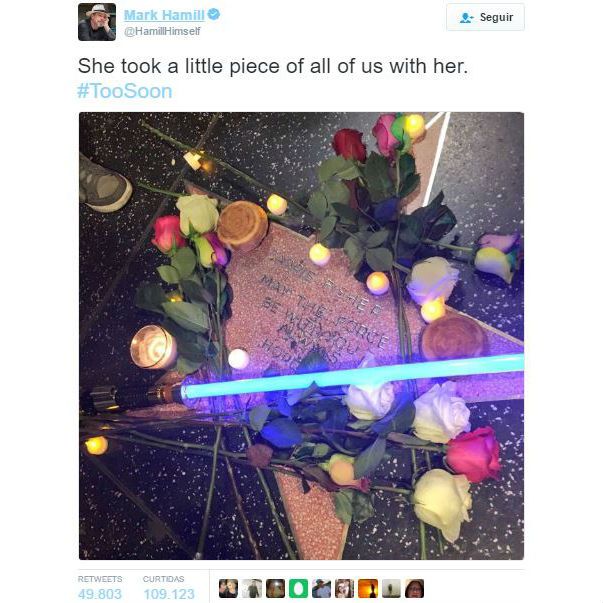The width and height of the screenshot is (603, 603).
Task: Open the tweet's memorial star photo
Action: coord(302,336)
